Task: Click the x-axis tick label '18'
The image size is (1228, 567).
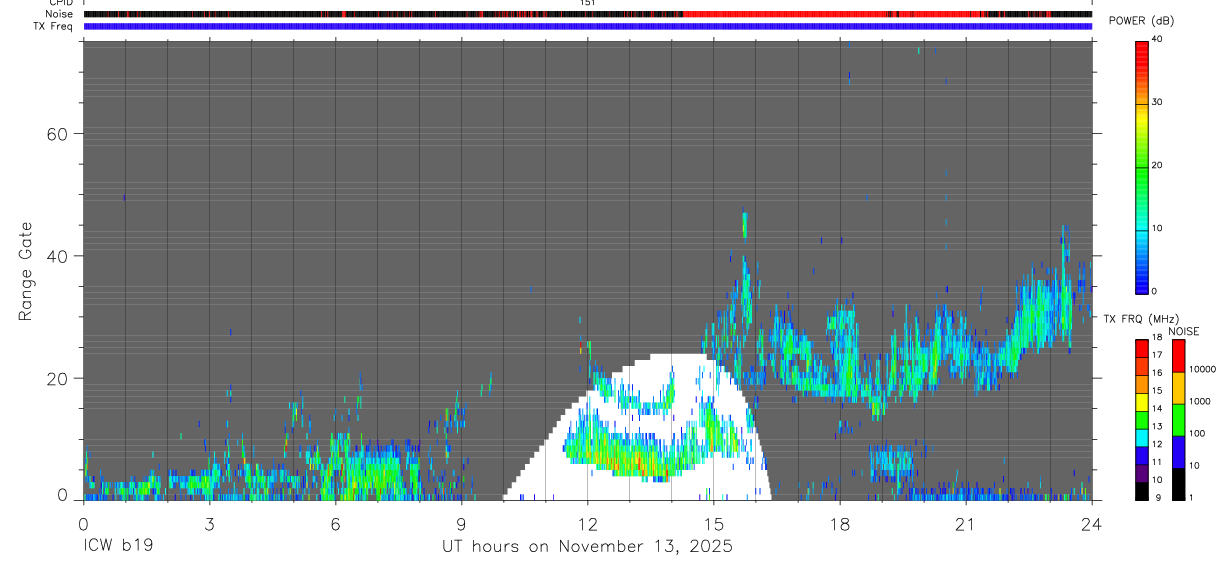Action: [x=839, y=523]
